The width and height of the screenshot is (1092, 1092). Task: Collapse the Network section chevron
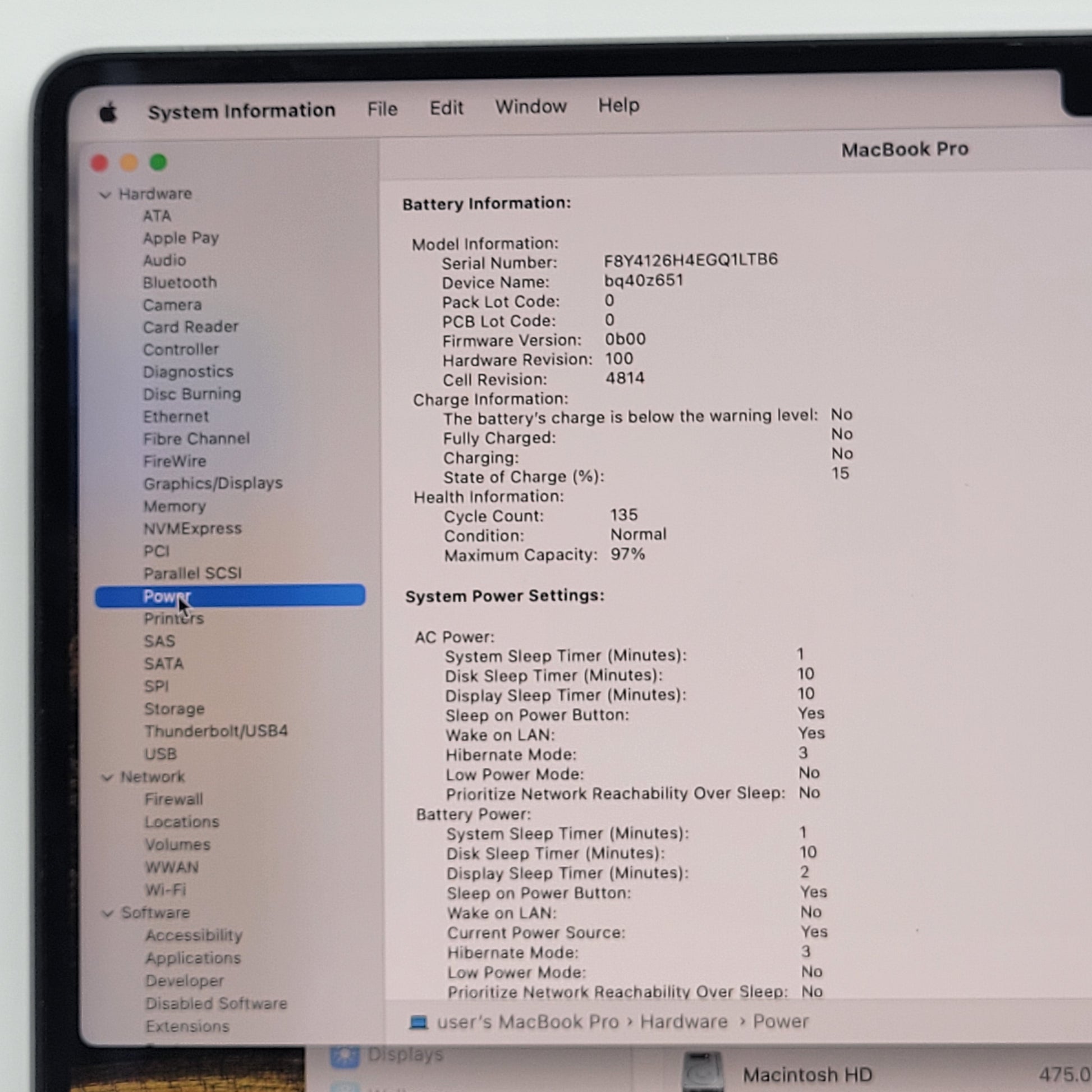107,778
